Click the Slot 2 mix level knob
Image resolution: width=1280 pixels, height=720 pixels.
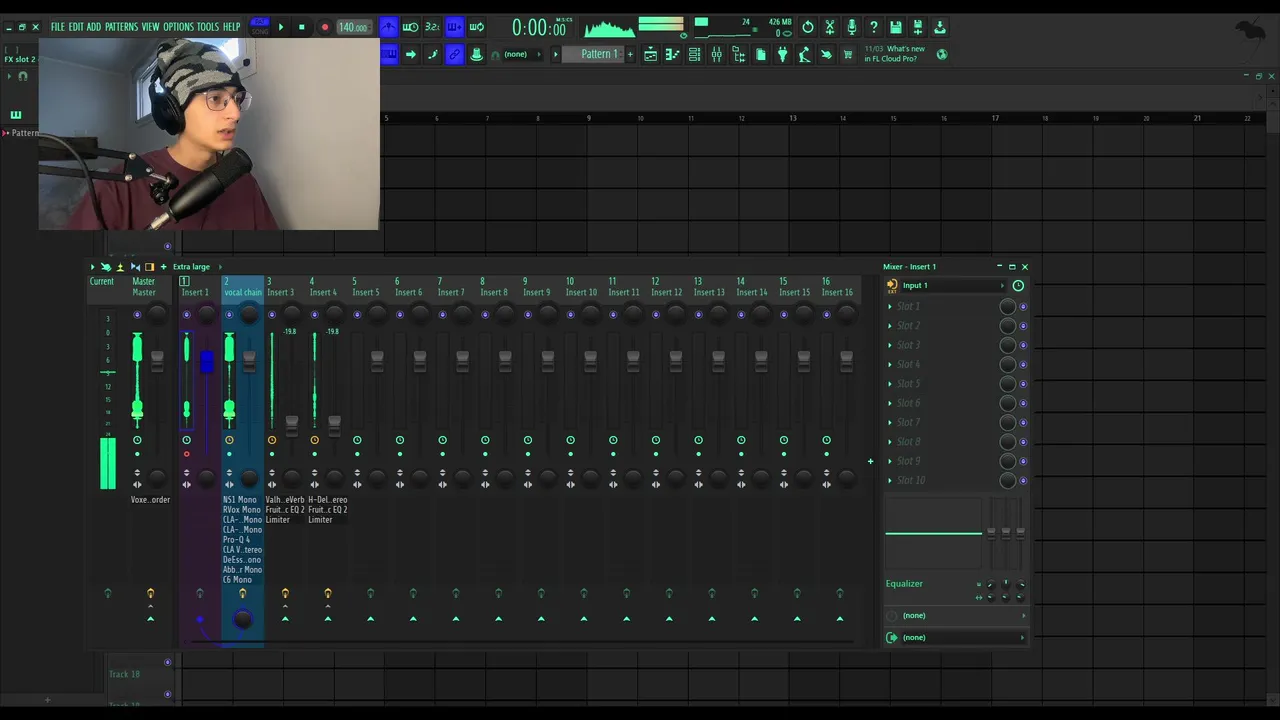point(1008,326)
